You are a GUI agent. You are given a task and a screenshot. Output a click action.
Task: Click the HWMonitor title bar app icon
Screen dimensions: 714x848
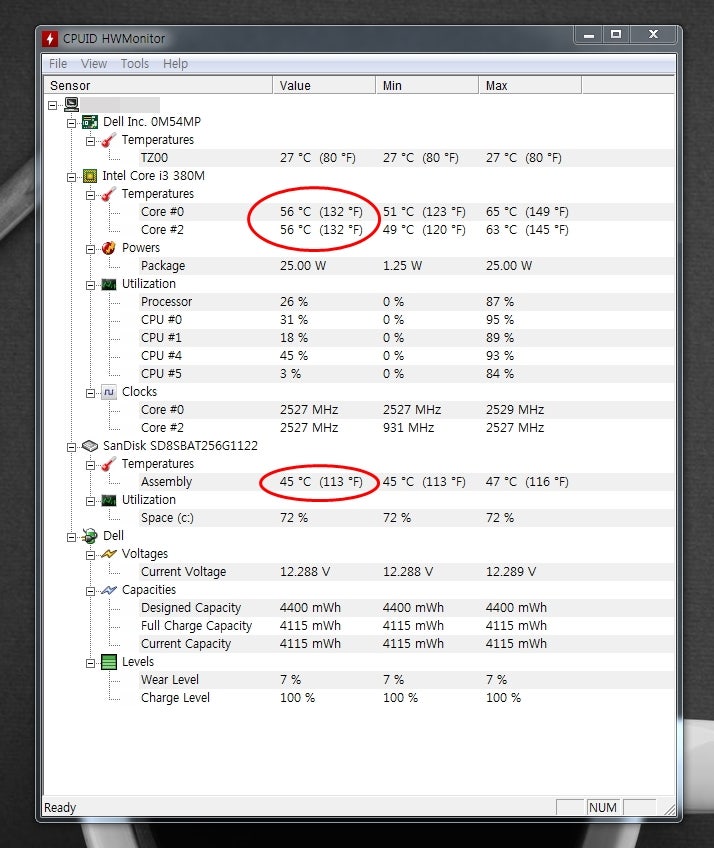pos(50,39)
